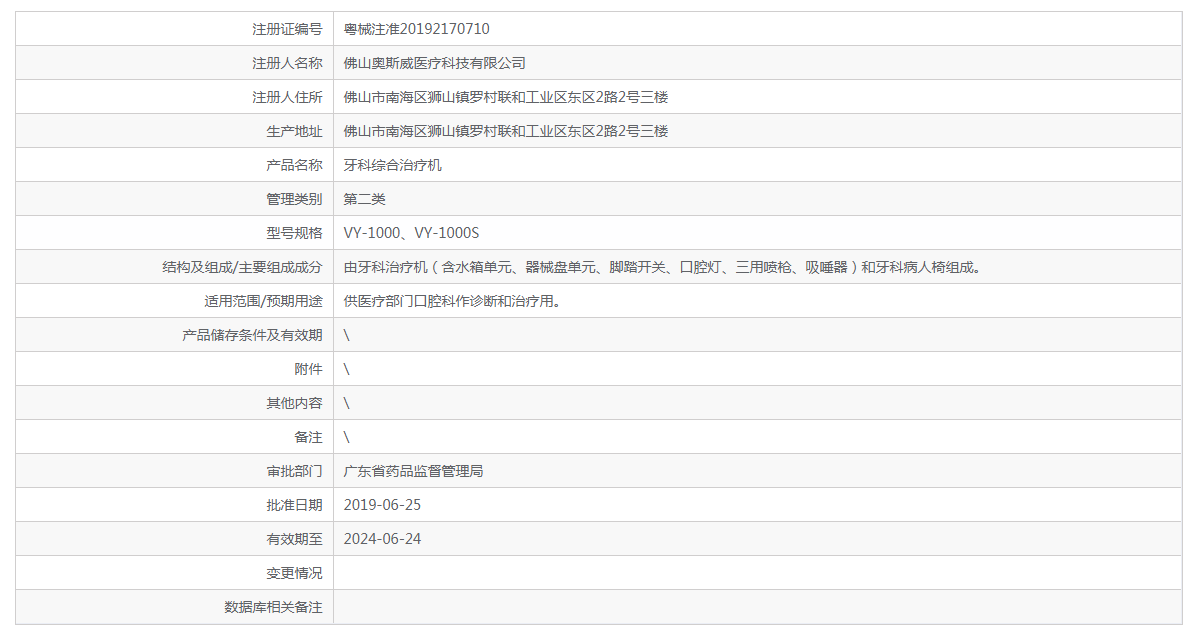
Task: Click the 注册证编号 label cell
Action: (x=174, y=29)
